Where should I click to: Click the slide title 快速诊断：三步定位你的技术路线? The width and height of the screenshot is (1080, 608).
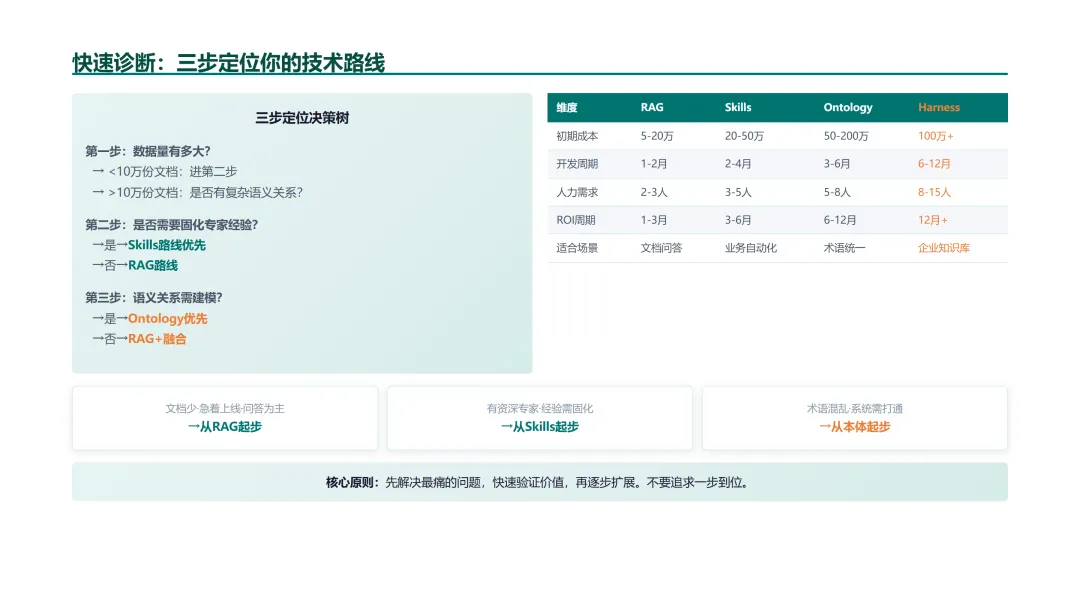228,63
